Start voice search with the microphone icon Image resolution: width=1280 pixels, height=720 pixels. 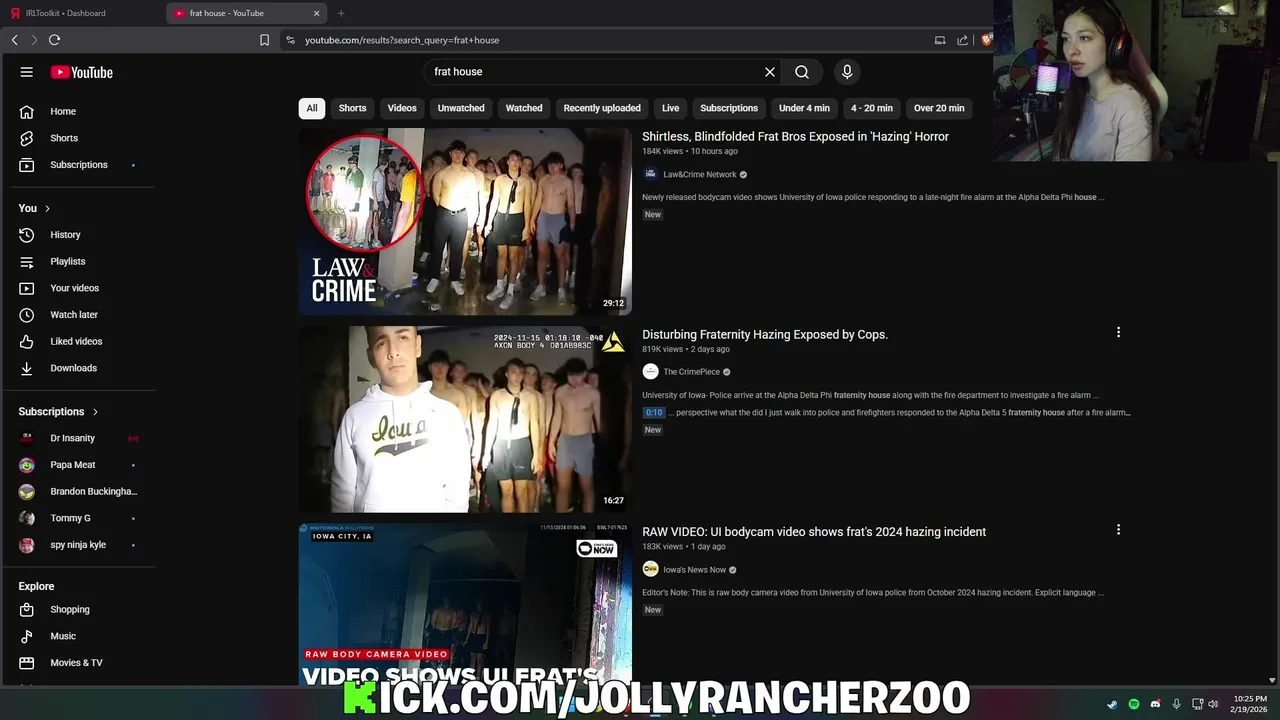point(847,72)
